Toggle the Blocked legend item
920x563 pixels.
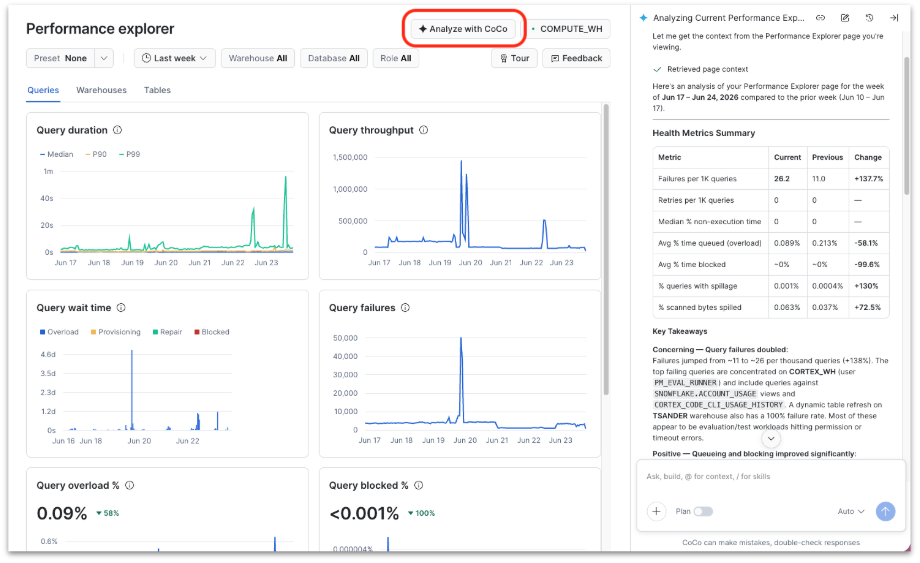tap(212, 332)
